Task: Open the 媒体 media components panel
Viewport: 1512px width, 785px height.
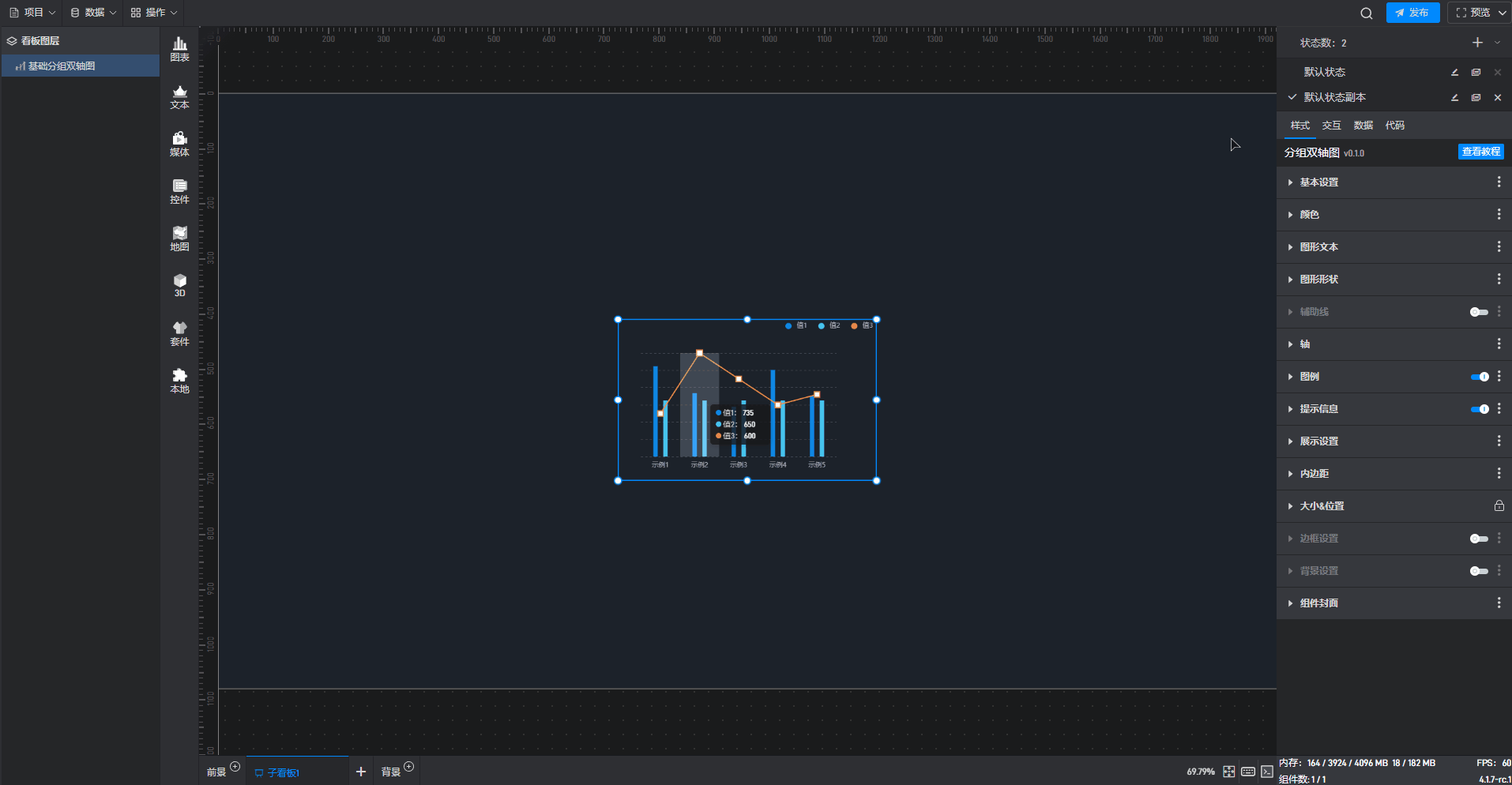Action: coord(179,145)
